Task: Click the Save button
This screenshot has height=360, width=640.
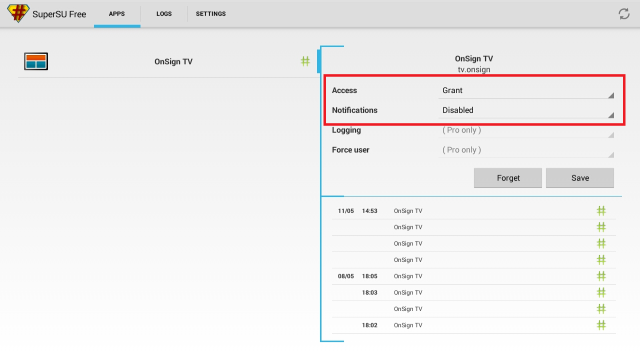Action: pos(580,178)
